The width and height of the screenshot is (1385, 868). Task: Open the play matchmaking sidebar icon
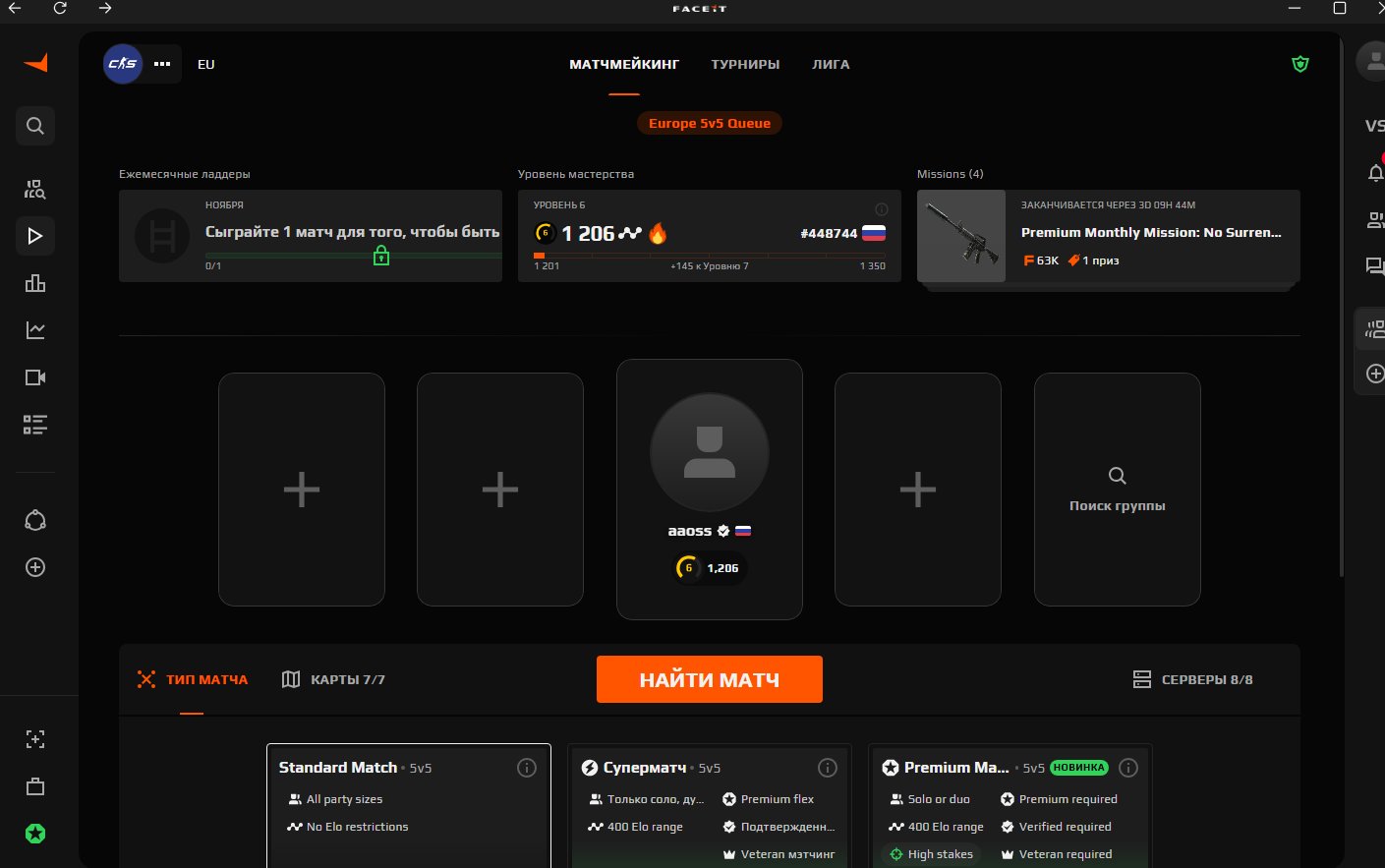(x=35, y=236)
